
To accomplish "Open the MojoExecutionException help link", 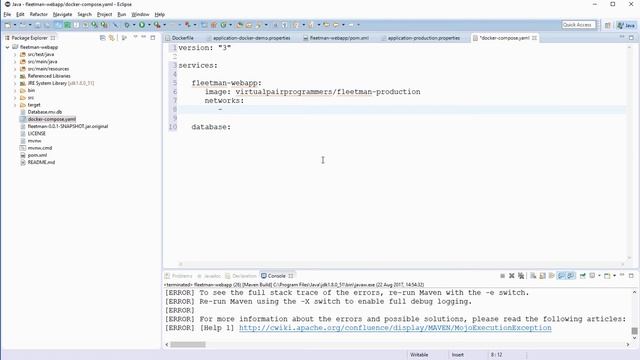I will (395, 328).
